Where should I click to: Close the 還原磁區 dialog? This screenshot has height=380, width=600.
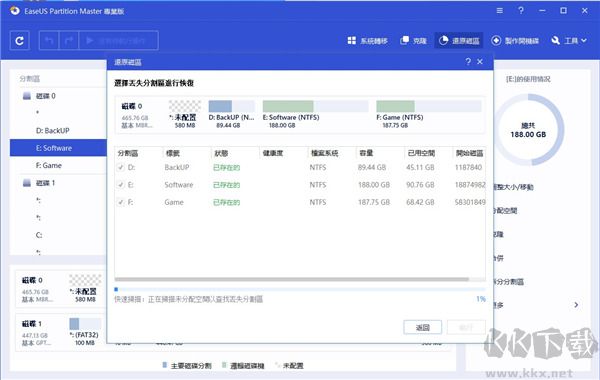pyautogui.click(x=480, y=62)
